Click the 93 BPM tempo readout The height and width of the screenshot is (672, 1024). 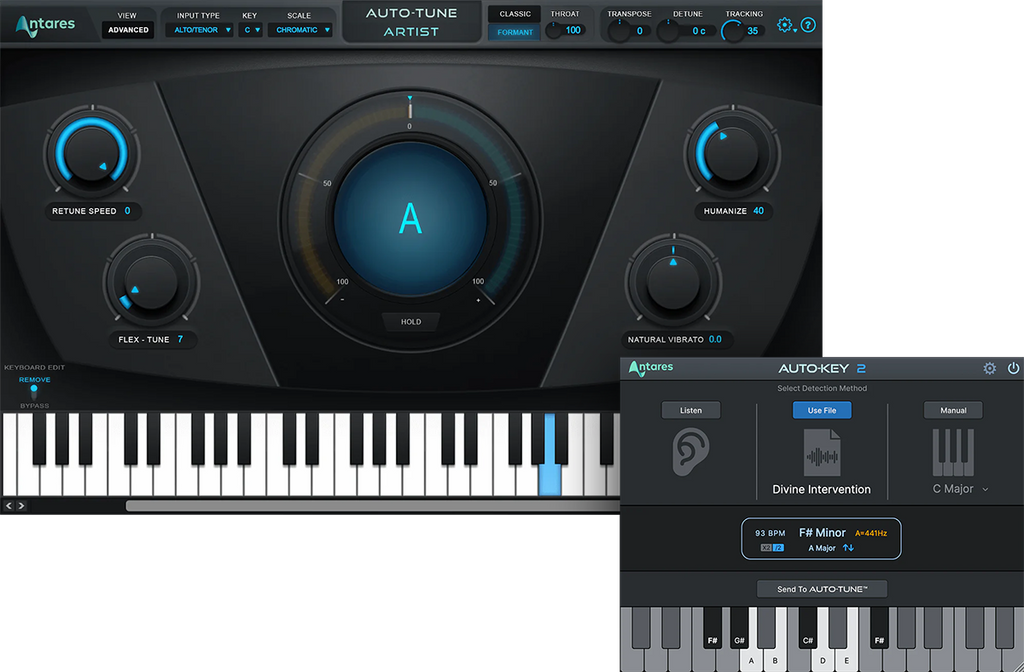770,534
